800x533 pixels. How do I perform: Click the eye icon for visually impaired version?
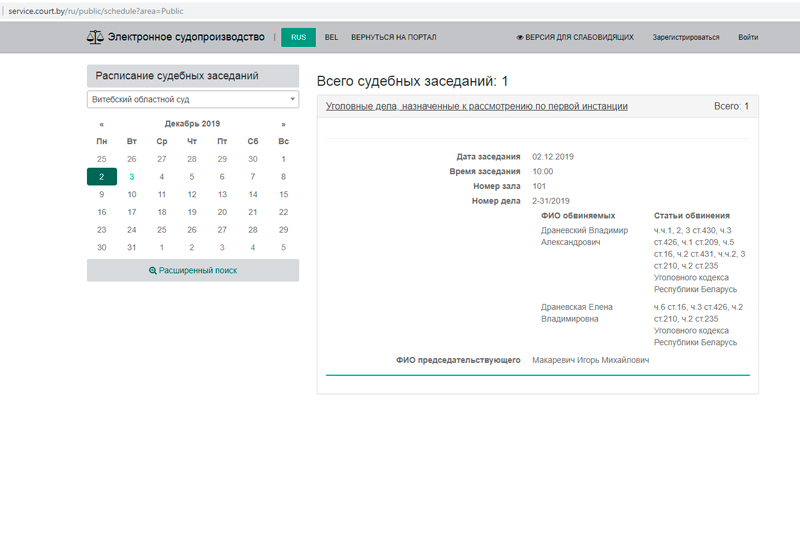(x=520, y=38)
